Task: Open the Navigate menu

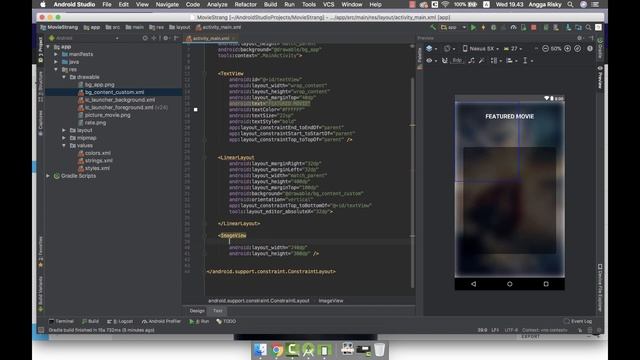Action: 167,4
